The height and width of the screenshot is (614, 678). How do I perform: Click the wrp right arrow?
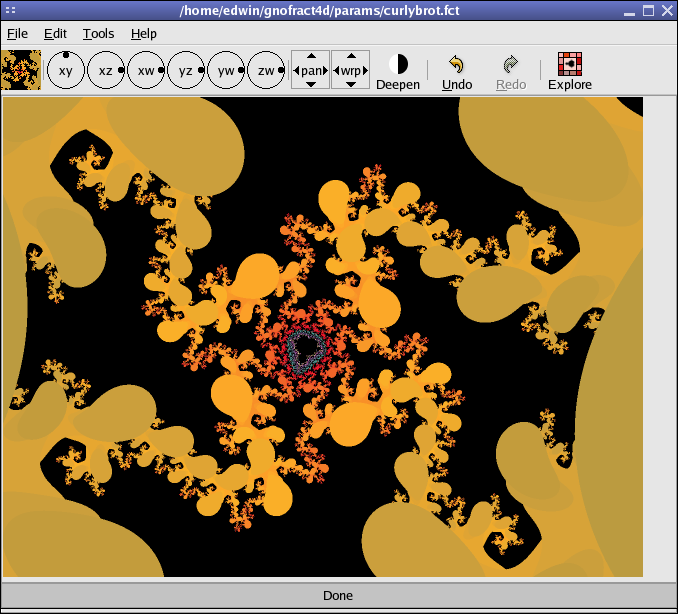(x=365, y=71)
